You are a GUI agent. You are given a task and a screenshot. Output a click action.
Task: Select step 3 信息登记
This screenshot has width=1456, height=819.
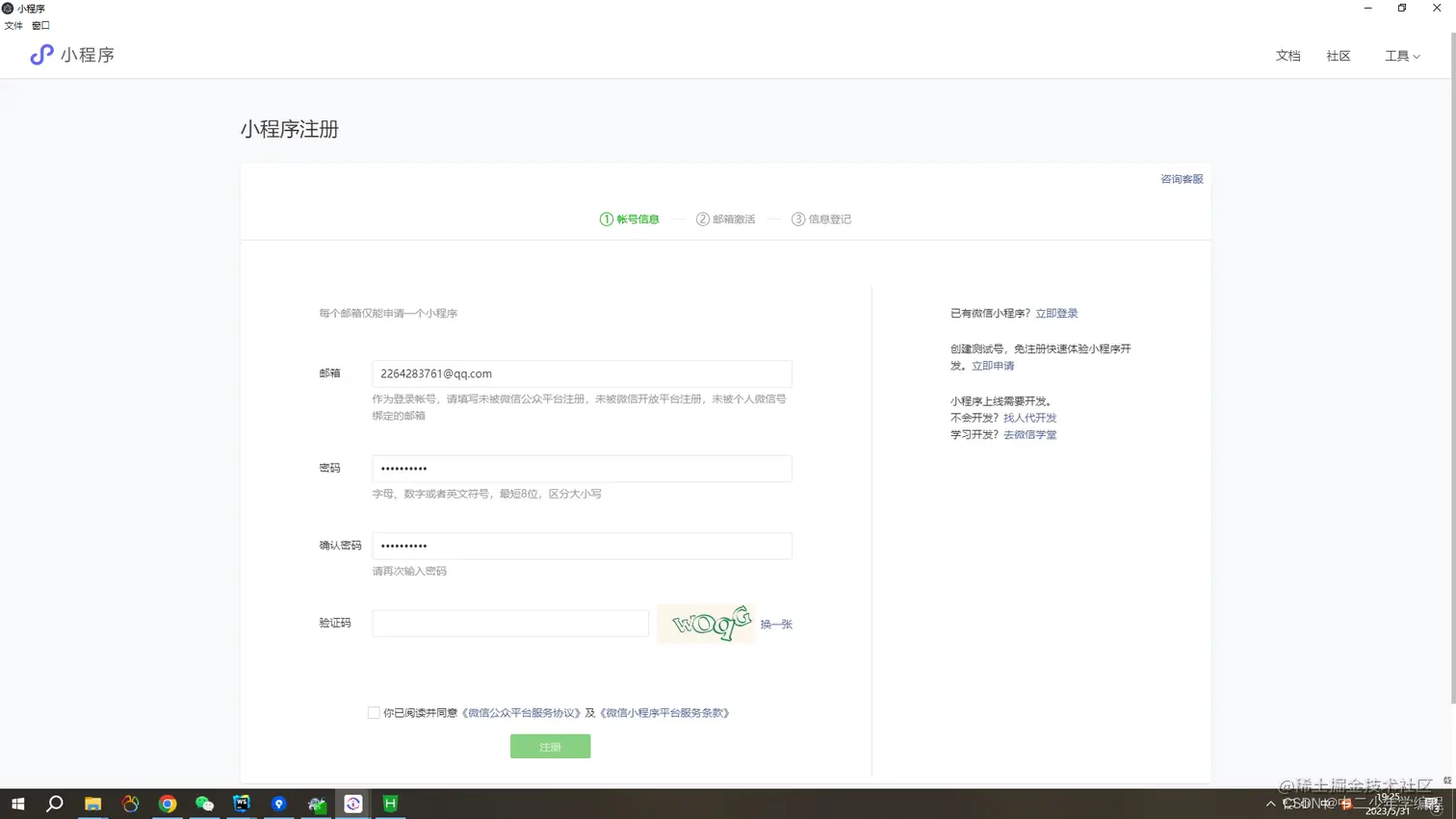[x=821, y=219]
